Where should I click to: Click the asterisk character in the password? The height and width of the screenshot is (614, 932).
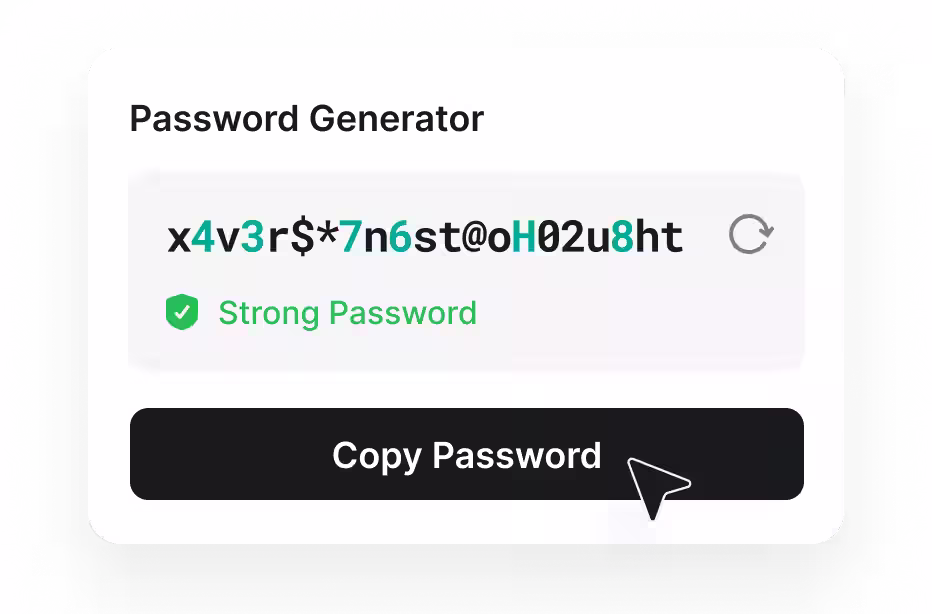coord(327,233)
